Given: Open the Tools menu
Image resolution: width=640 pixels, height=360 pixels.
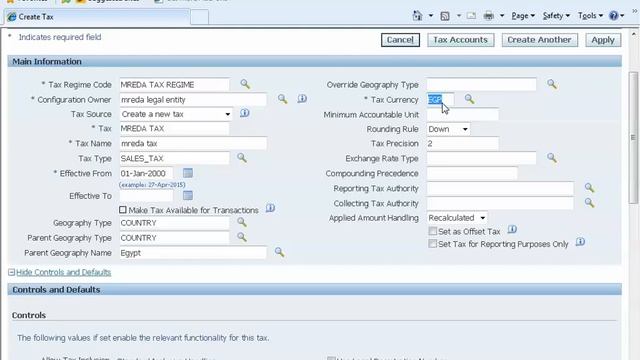Looking at the screenshot, I should pyautogui.click(x=590, y=16).
